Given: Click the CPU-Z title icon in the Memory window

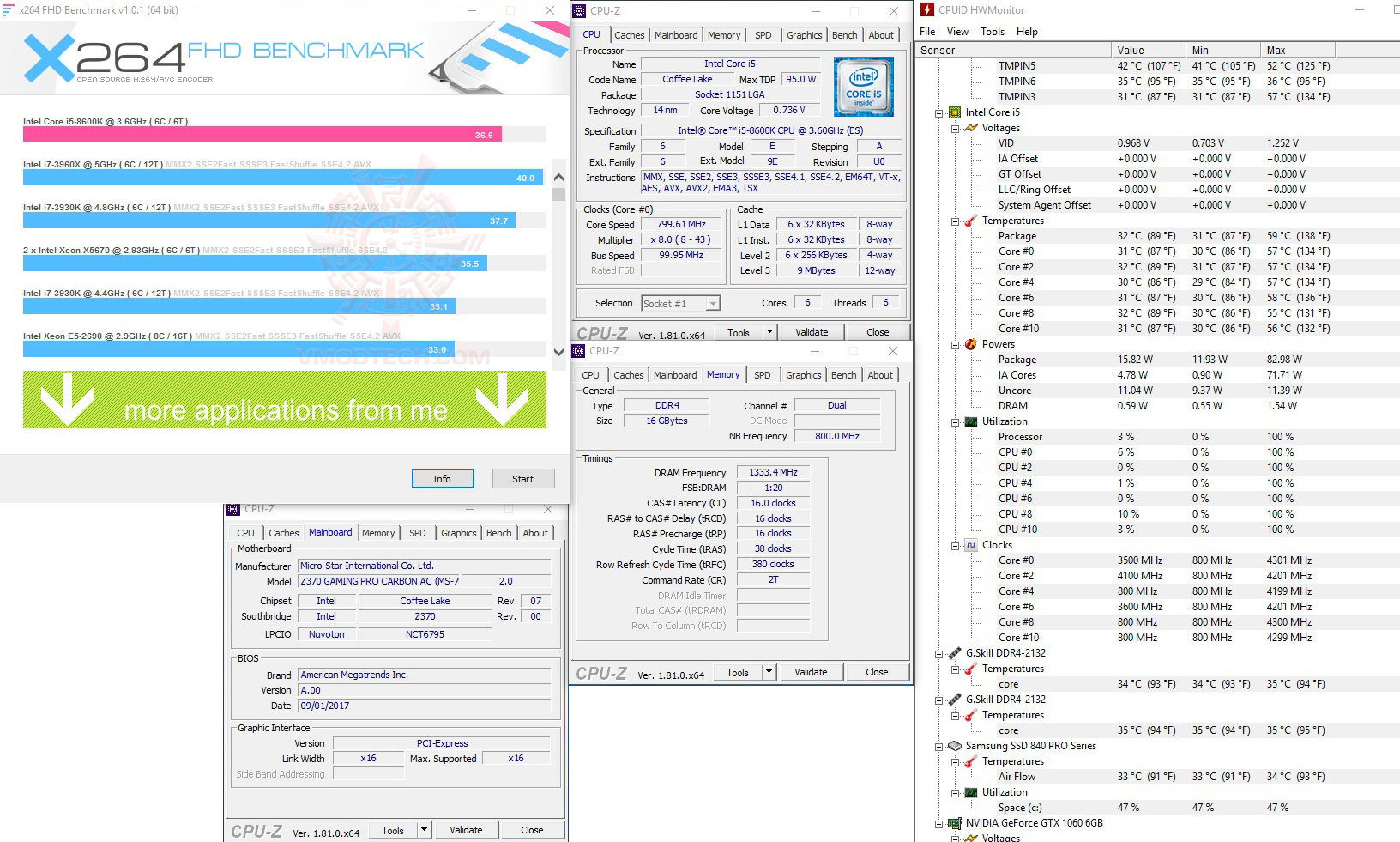Looking at the screenshot, I should (579, 351).
